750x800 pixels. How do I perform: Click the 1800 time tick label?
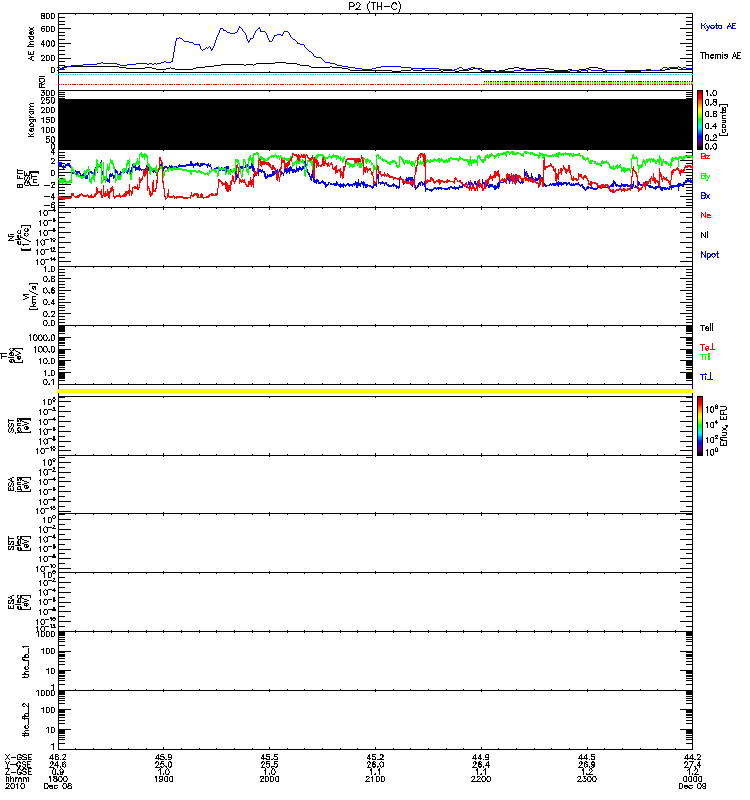point(58,779)
